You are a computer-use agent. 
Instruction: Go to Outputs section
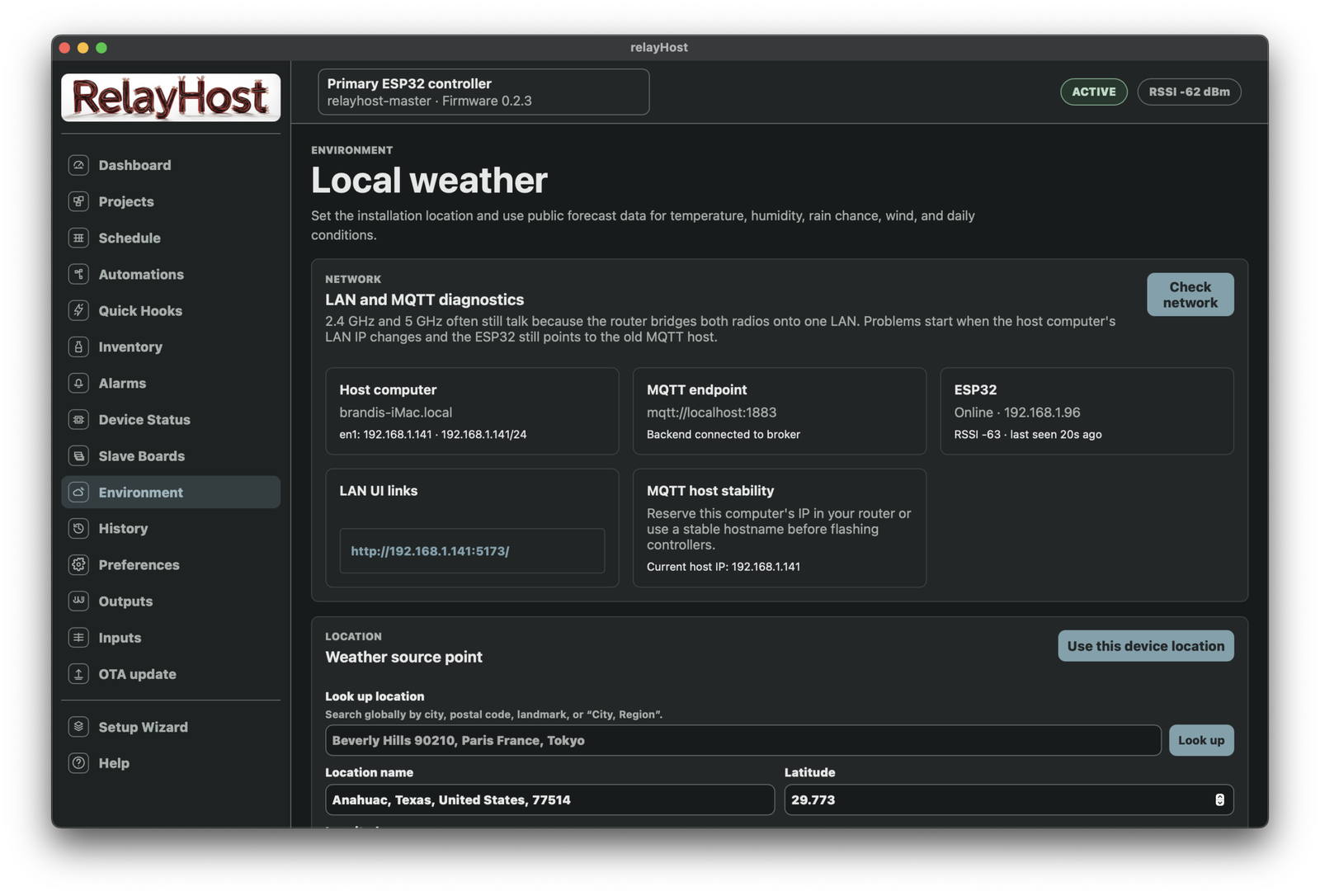(x=171, y=601)
